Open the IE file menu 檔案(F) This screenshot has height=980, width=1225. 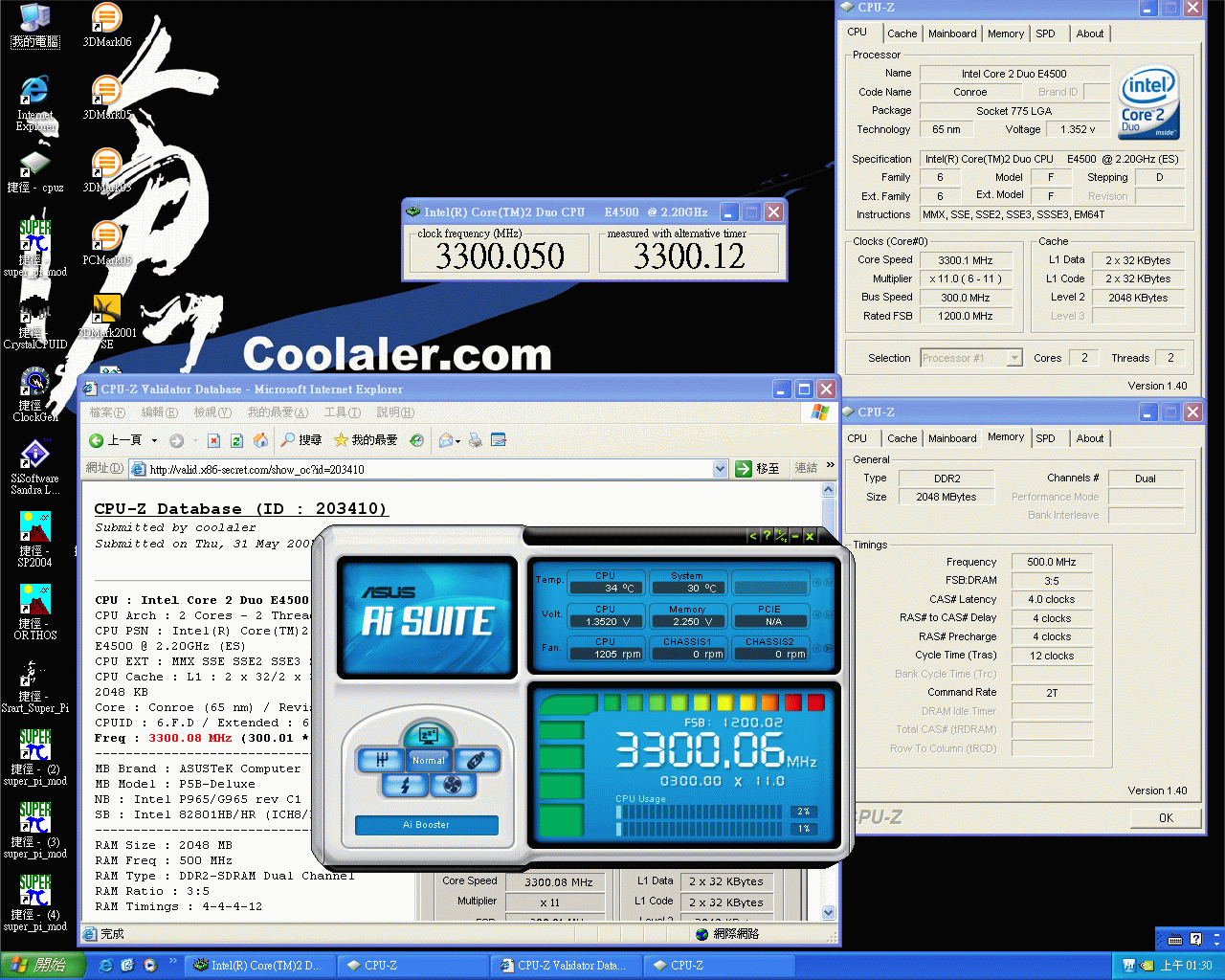pyautogui.click(x=107, y=412)
